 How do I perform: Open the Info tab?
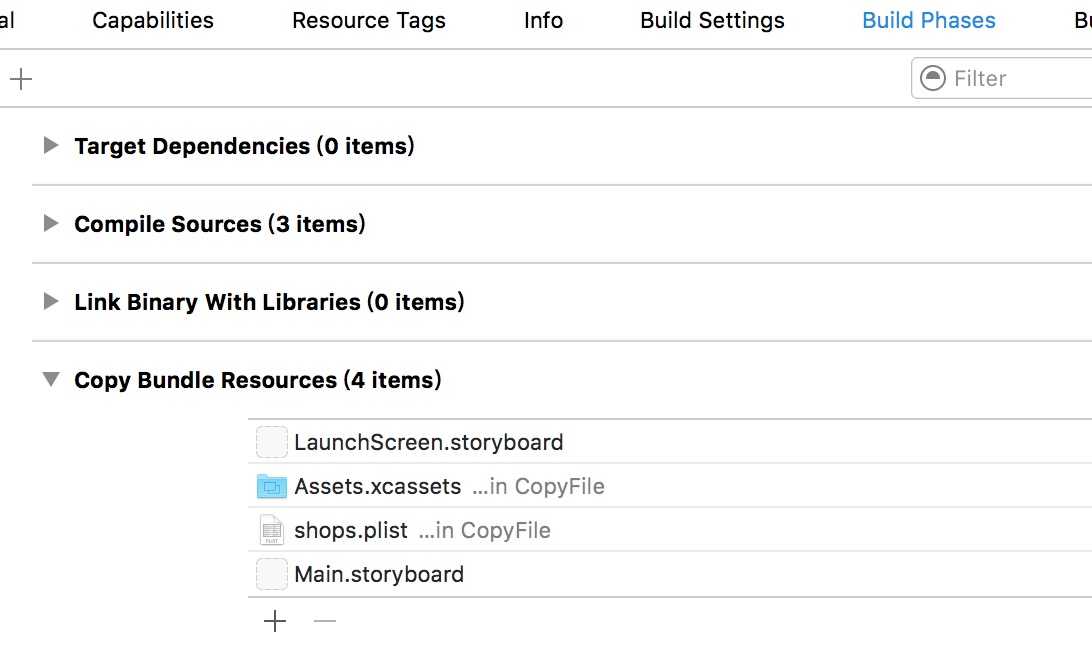pos(543,21)
